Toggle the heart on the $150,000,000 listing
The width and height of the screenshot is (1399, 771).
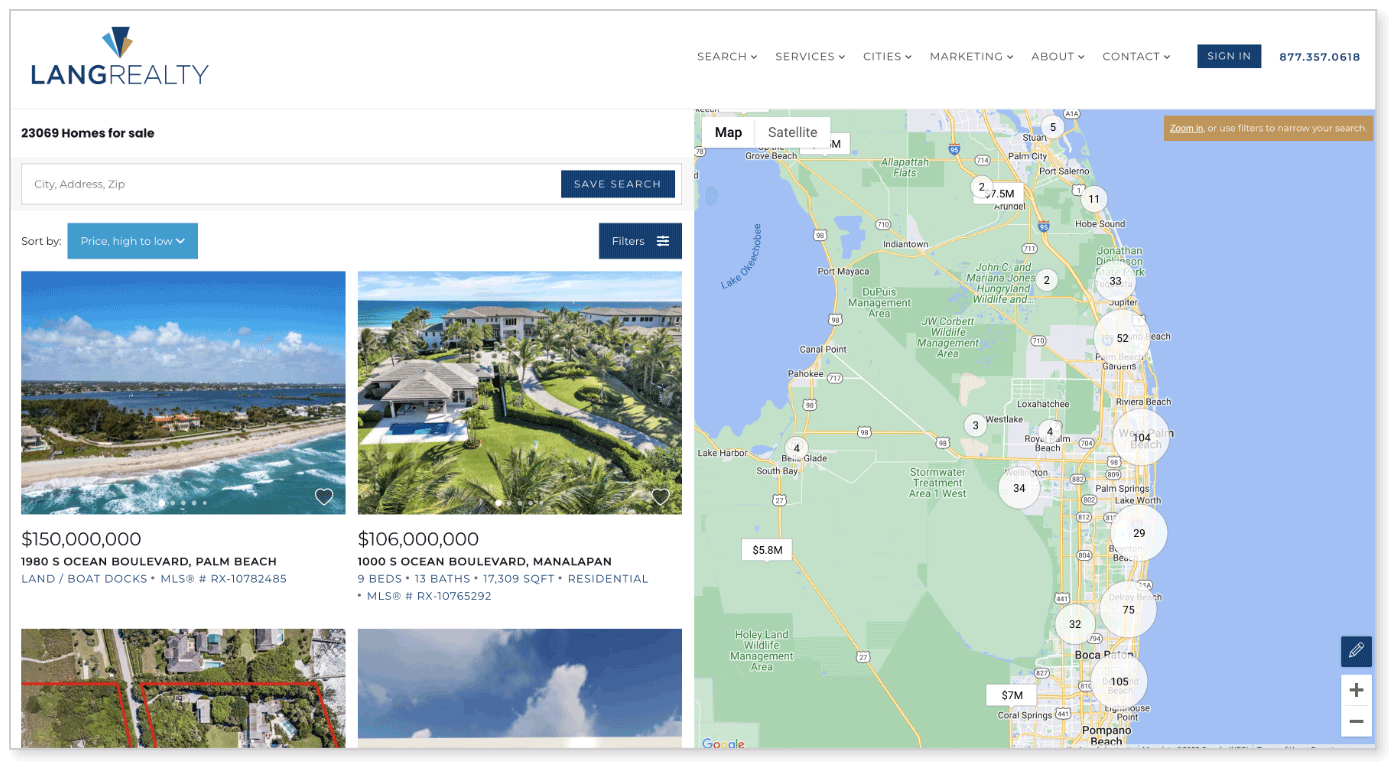pos(323,496)
